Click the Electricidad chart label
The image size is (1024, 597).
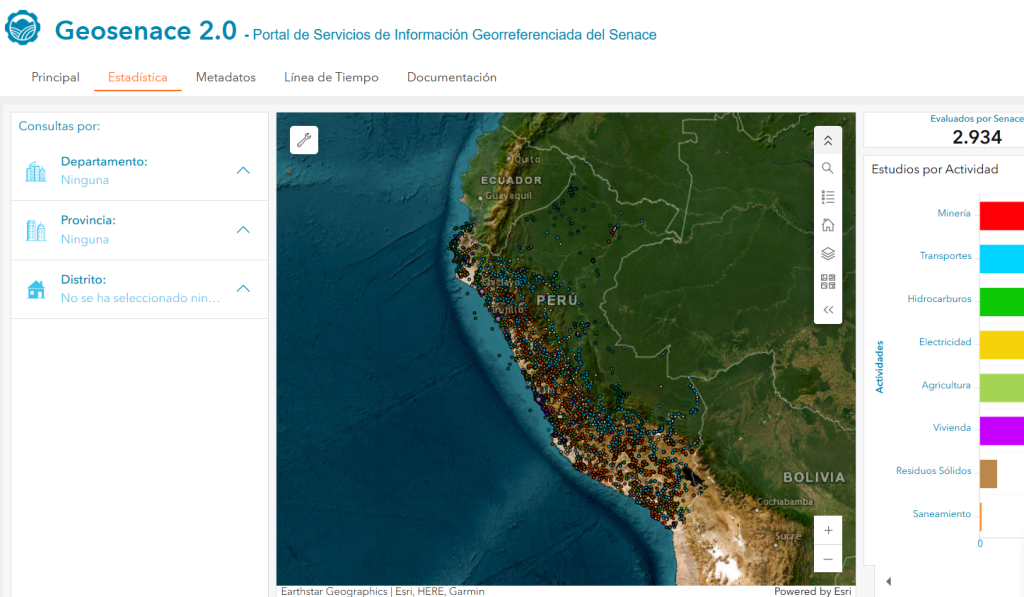[945, 342]
